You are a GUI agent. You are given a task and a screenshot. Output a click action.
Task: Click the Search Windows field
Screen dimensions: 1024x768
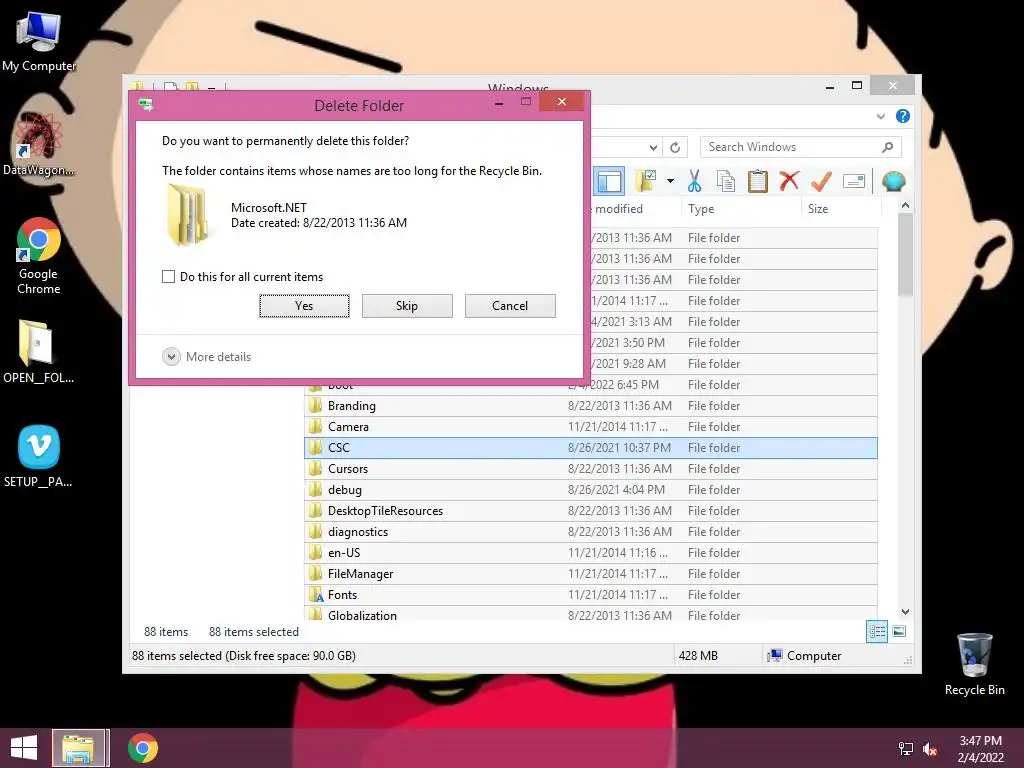click(x=800, y=147)
